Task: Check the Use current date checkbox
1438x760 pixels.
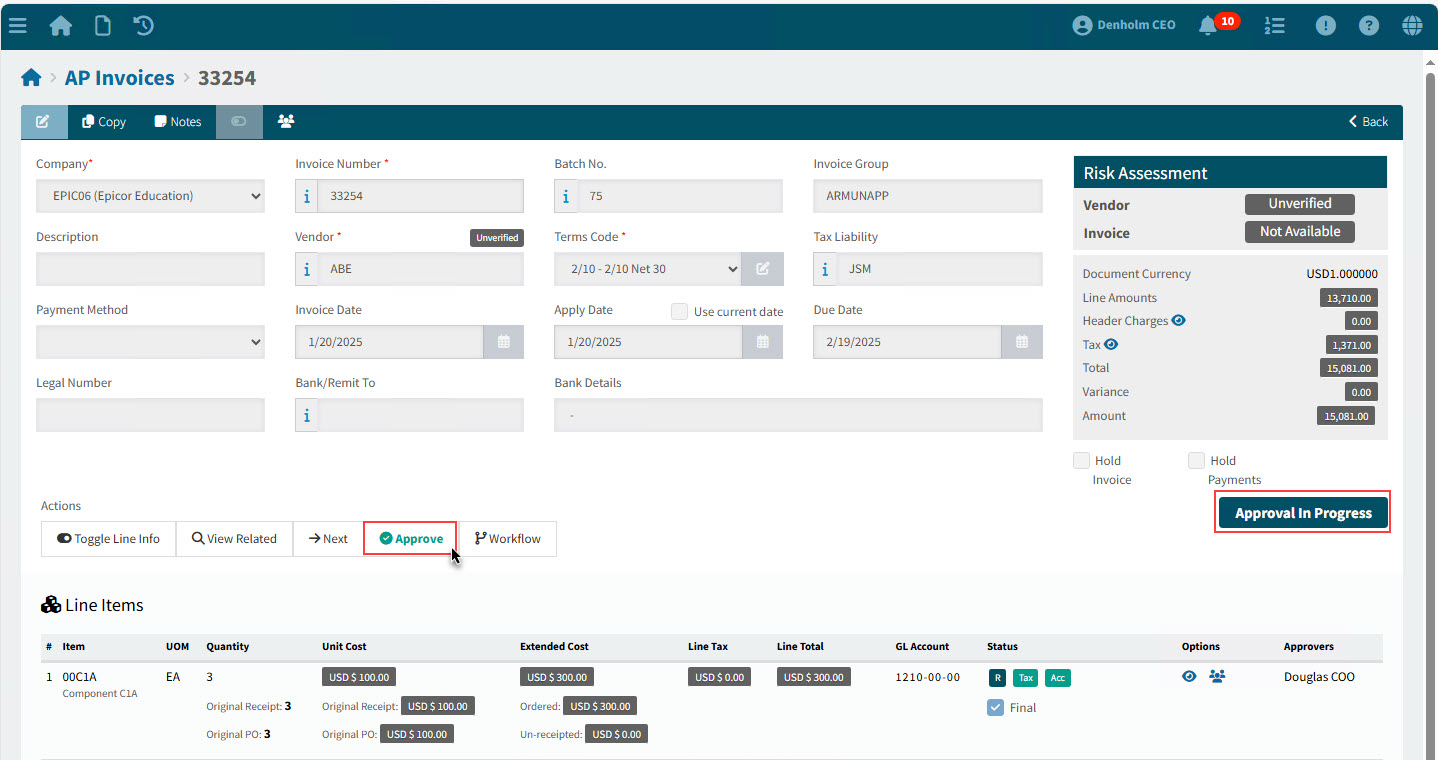Action: pos(679,311)
